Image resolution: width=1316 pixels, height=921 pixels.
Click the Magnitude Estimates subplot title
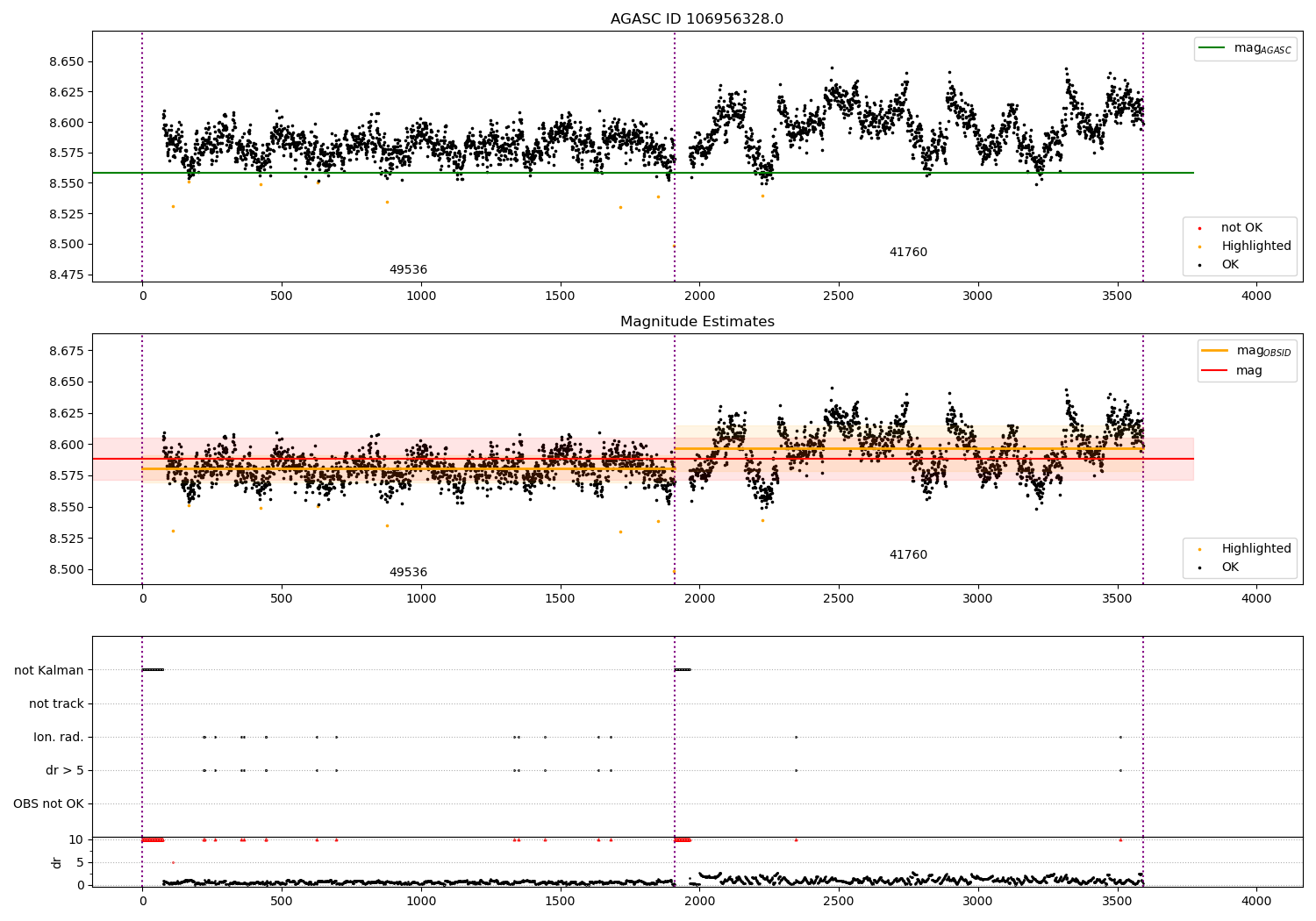(697, 322)
